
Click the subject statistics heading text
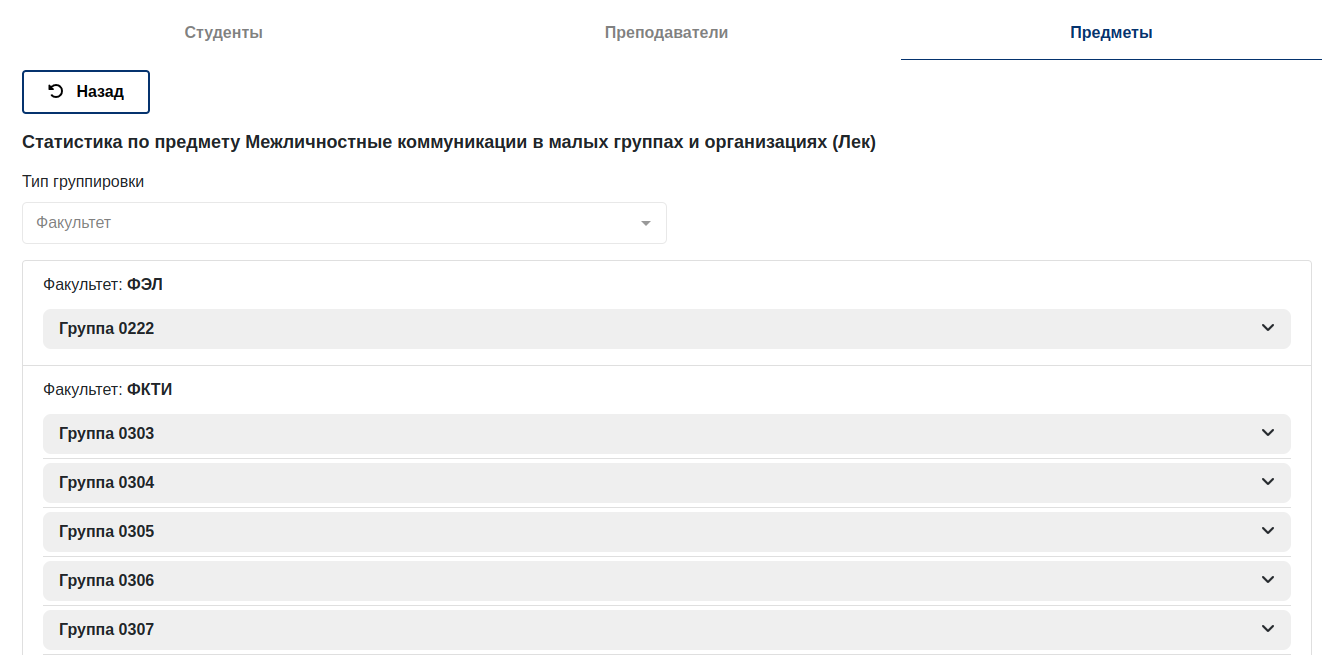[449, 143]
